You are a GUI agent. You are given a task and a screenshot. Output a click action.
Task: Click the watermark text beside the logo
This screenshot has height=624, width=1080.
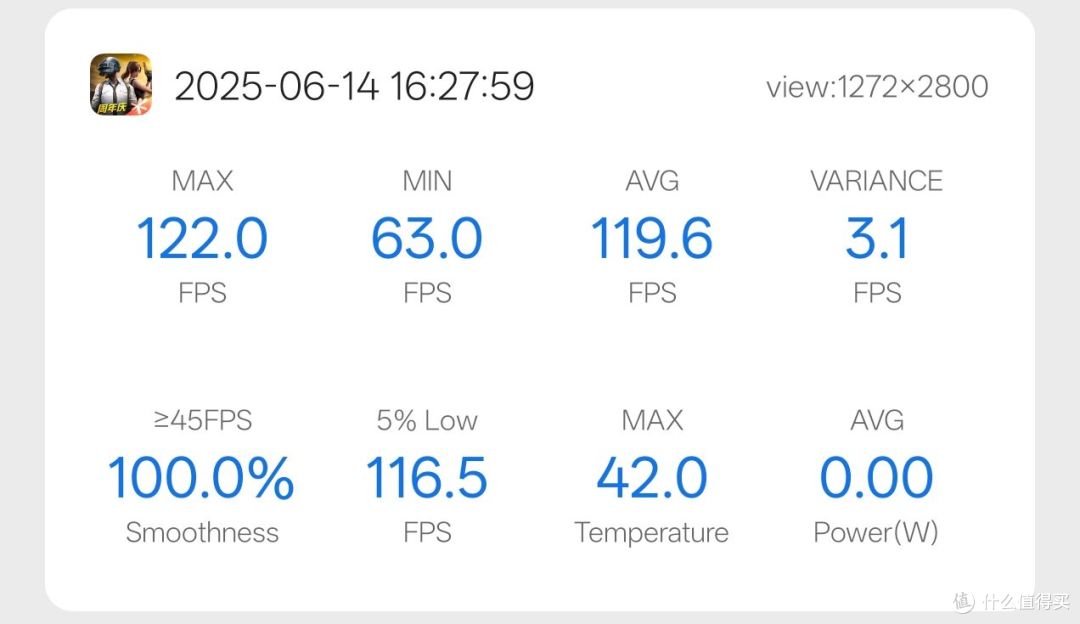click(x=1026, y=601)
